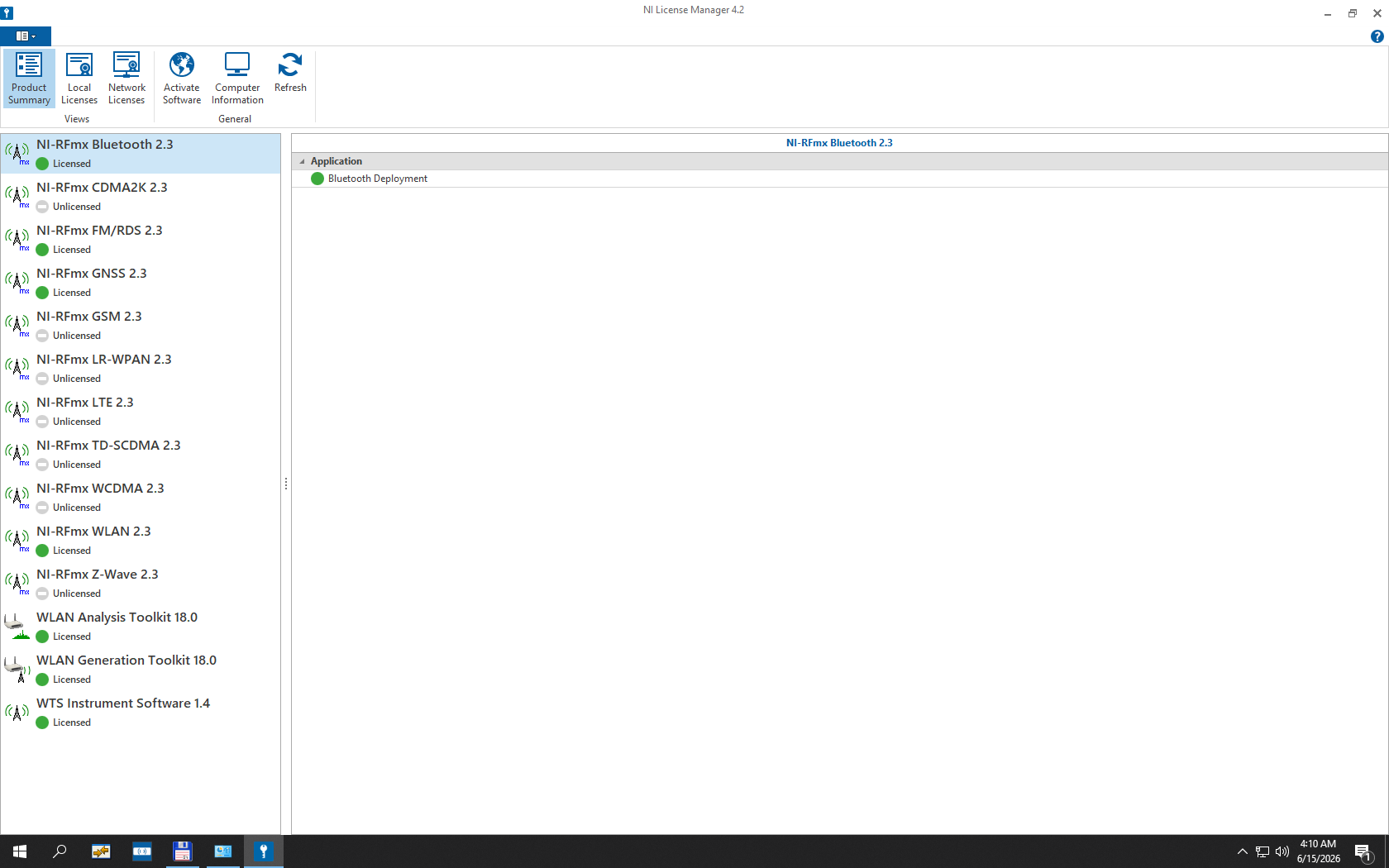Click NI-RFmx Z-Wave 2.3 antenna icon
Screen dimensions: 1389x868
[17, 583]
